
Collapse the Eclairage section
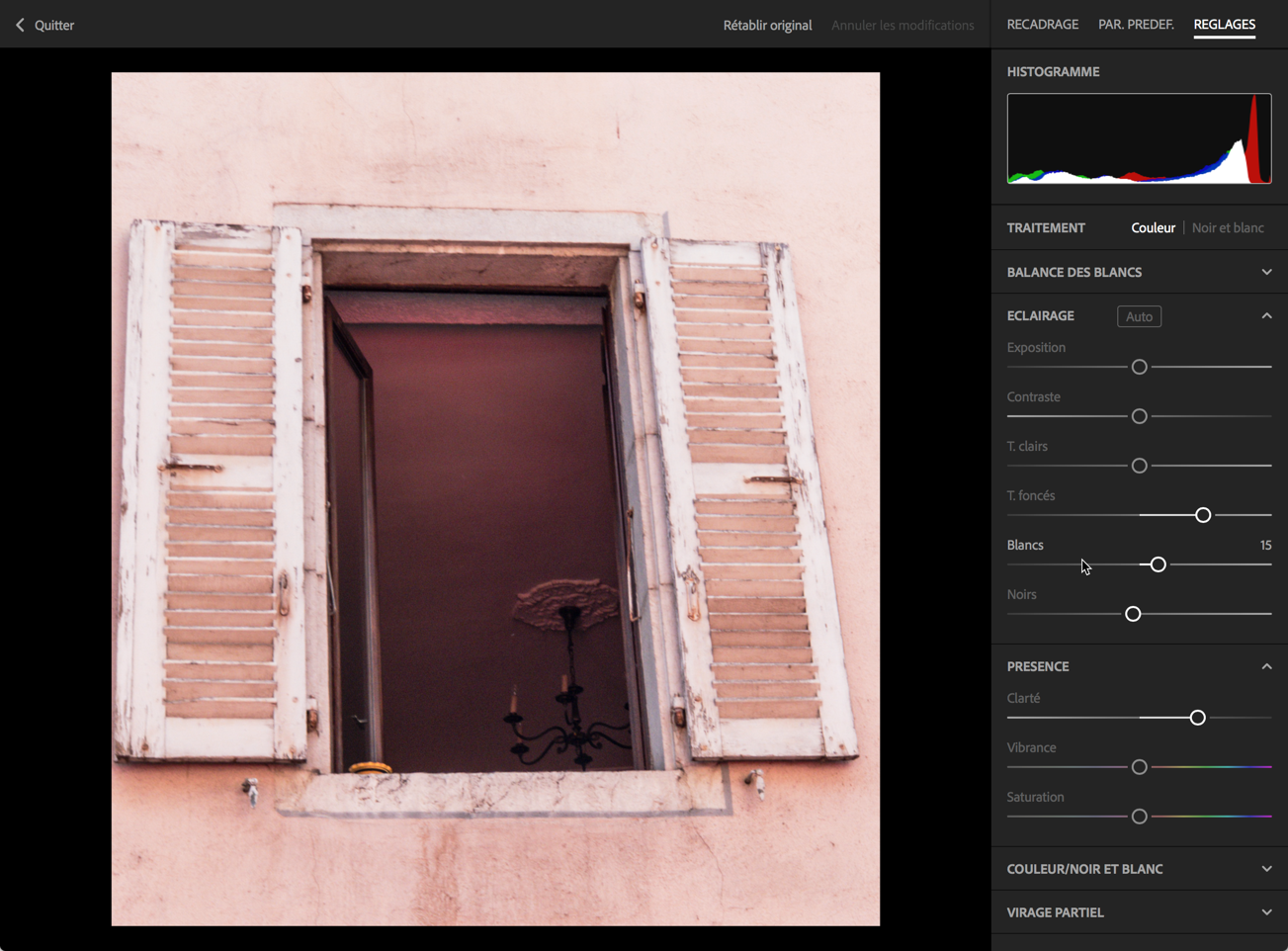tap(1266, 316)
